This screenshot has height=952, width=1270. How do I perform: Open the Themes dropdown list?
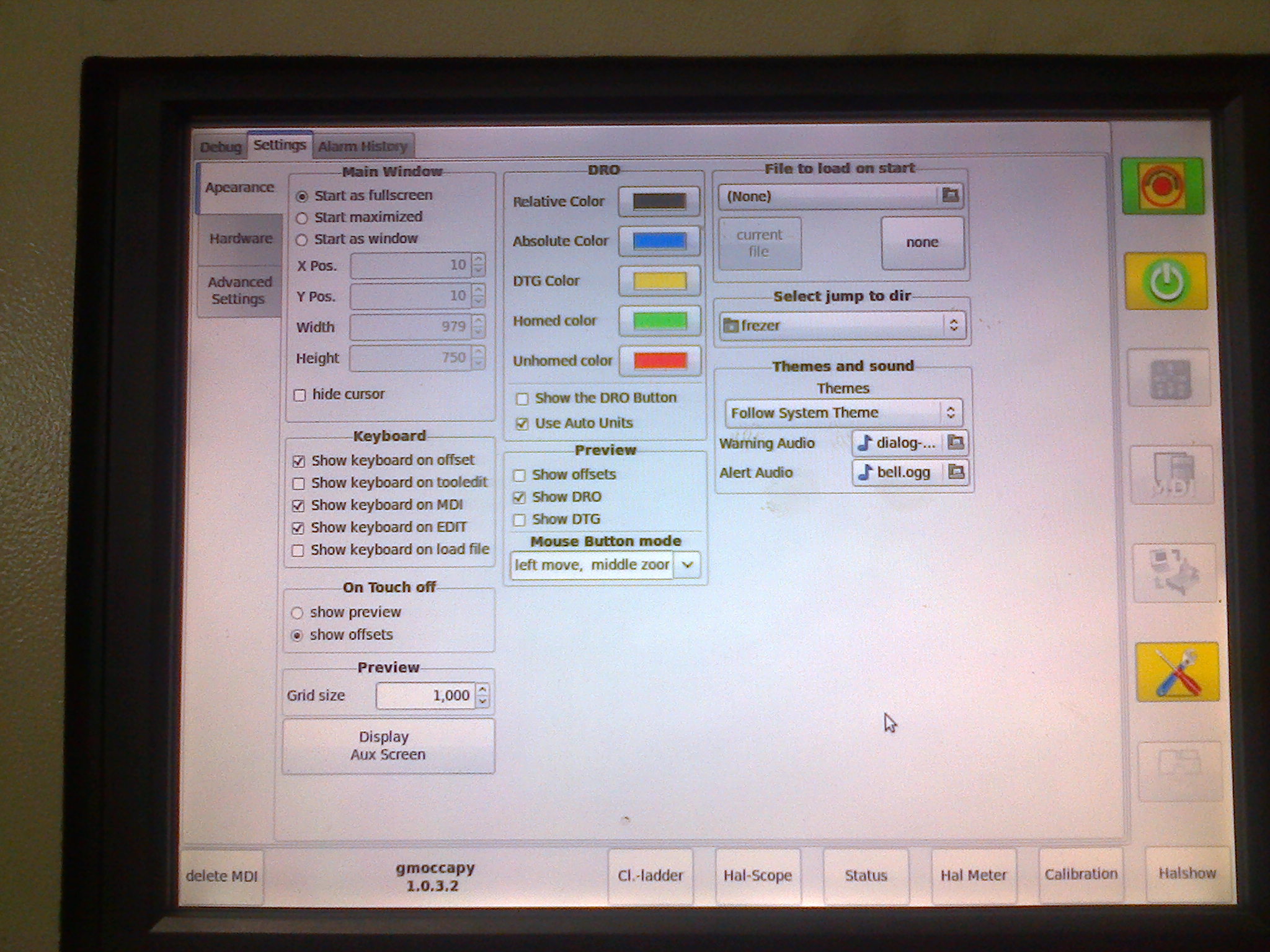pyautogui.click(x=843, y=413)
